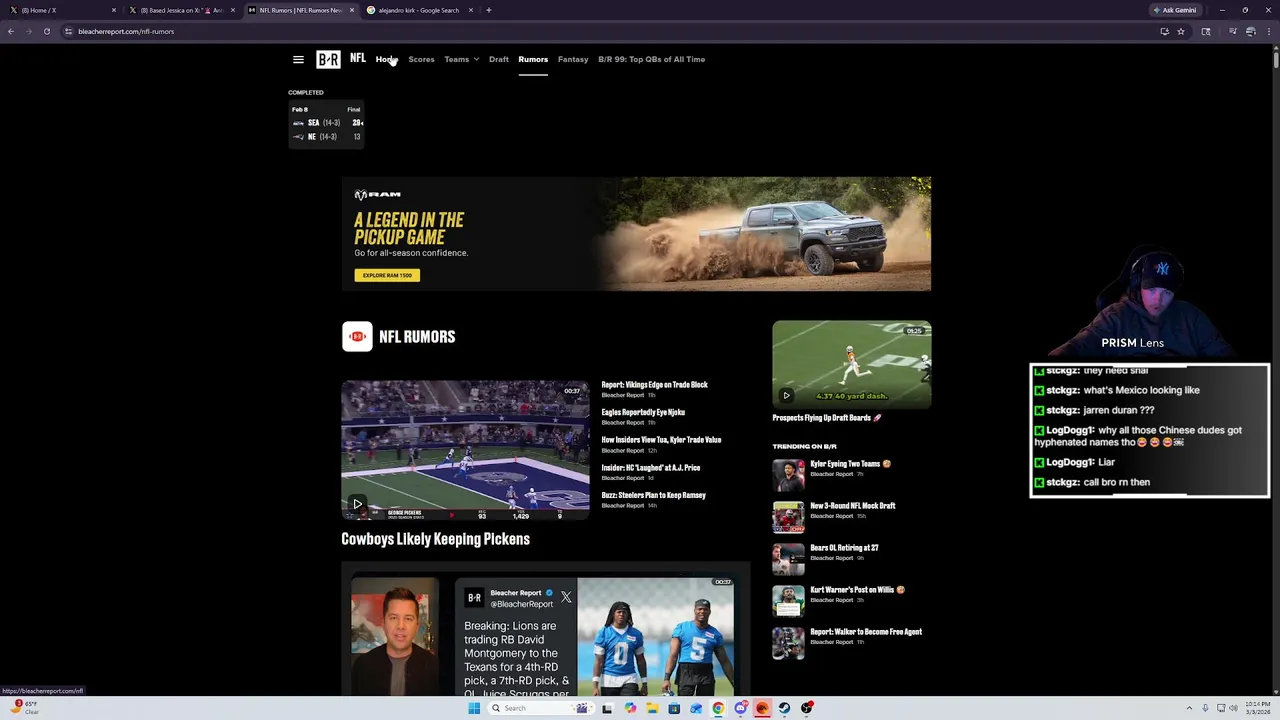Open Kyler Eyeing Two Teams trending story
1280x720 pixels.
(849, 464)
